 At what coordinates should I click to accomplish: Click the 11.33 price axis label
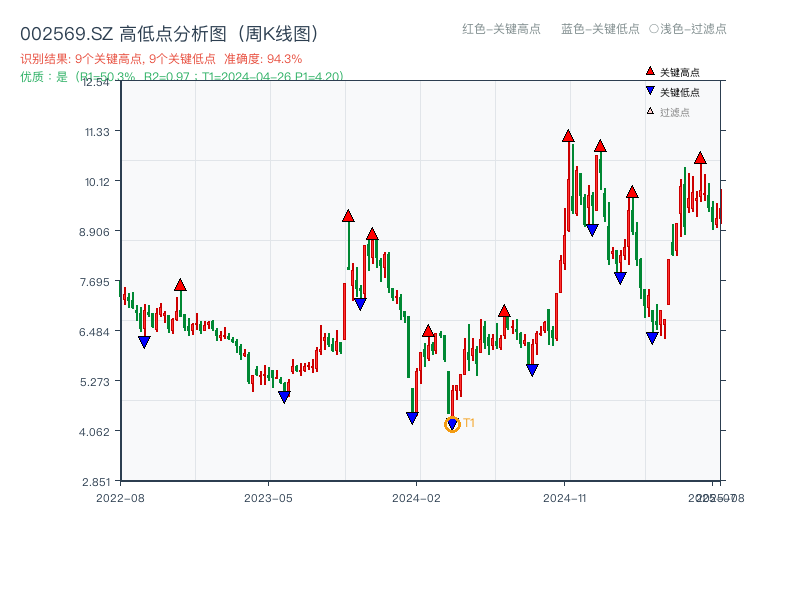(97, 132)
